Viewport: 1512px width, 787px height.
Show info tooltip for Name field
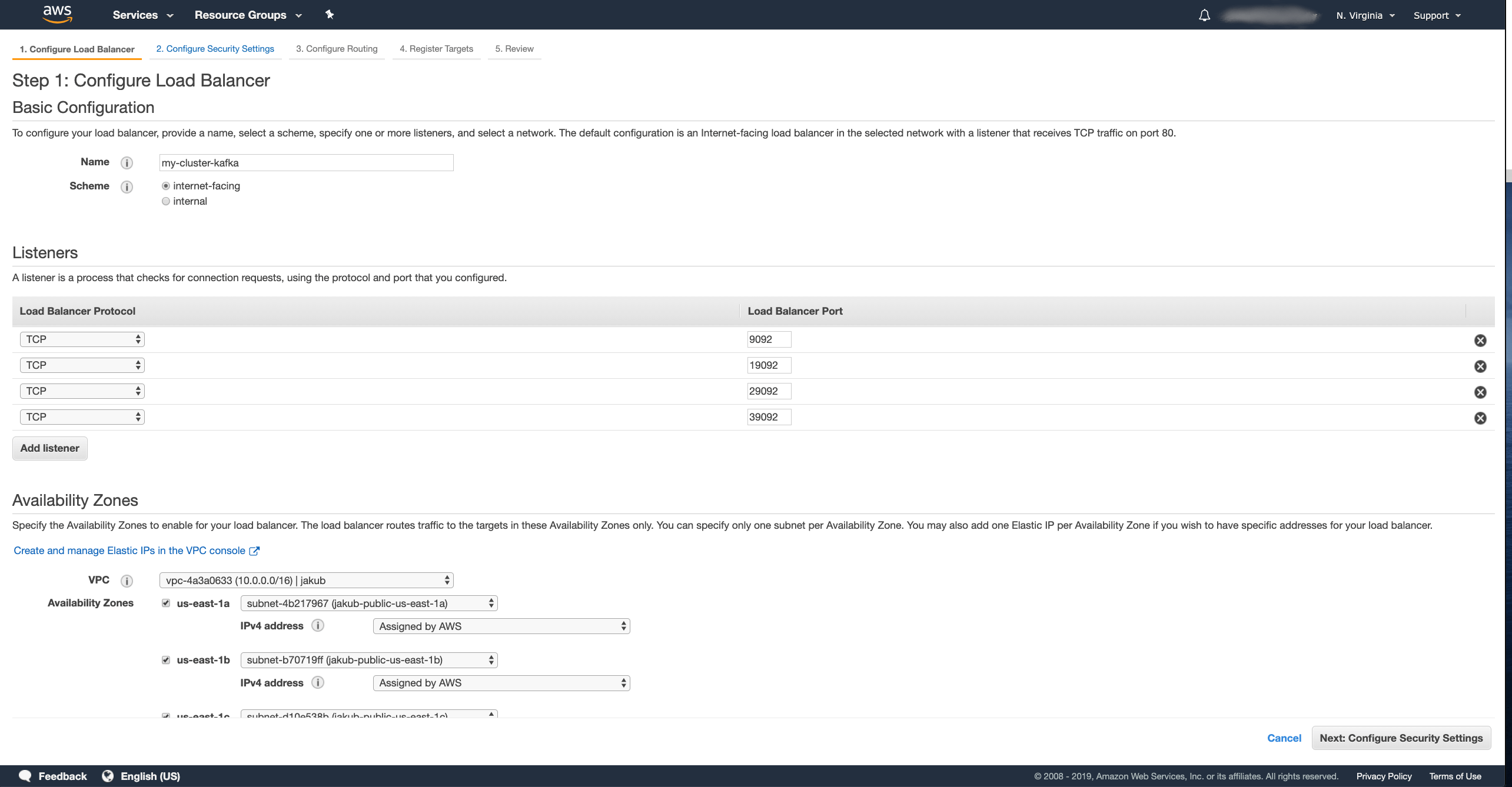pos(127,163)
